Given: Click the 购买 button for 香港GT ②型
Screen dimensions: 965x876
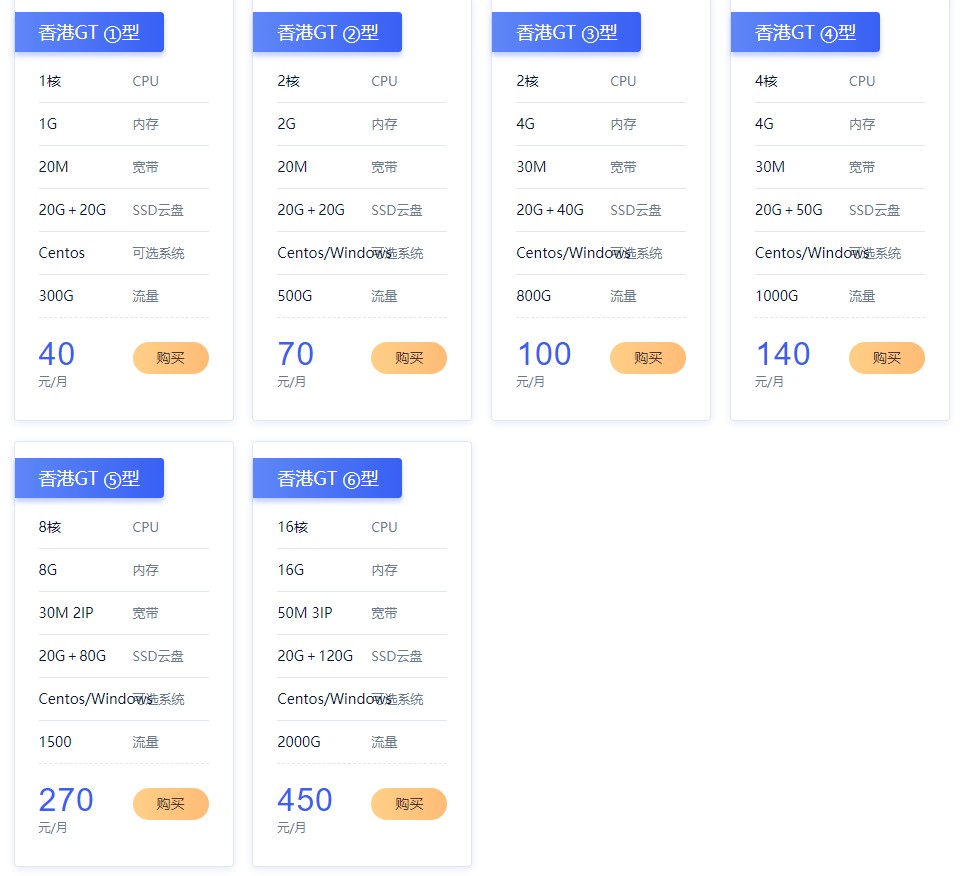Looking at the screenshot, I should (408, 357).
